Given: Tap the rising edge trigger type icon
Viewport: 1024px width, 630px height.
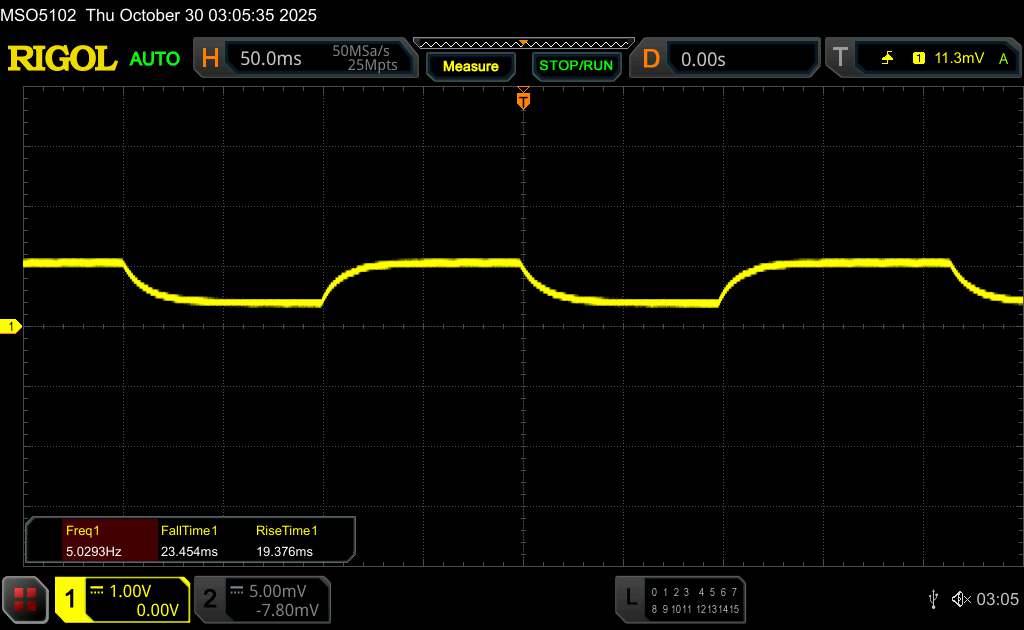Looking at the screenshot, I should [x=887, y=59].
